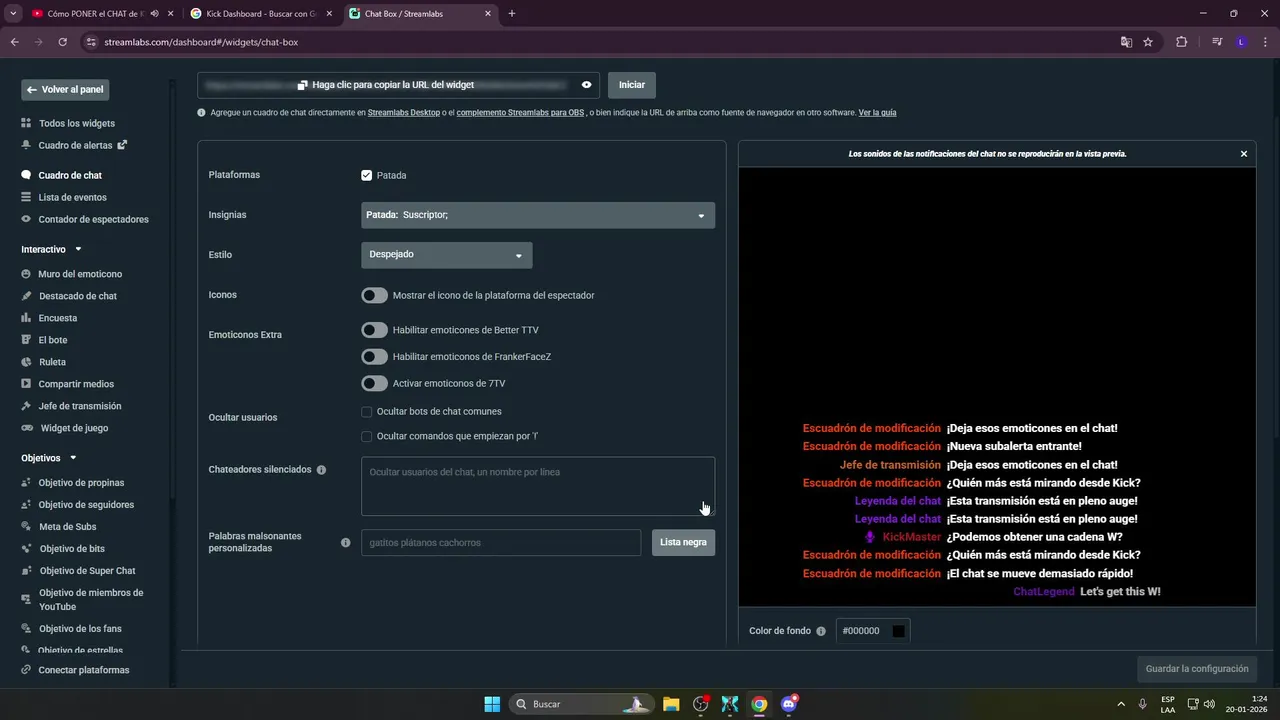Open the Insignias dropdown showing Suscriptor
The width and height of the screenshot is (1280, 720).
(538, 215)
